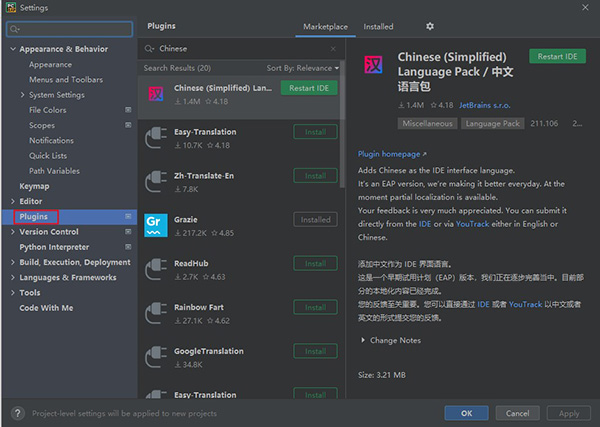Click the IDE link in English description
Image resolution: width=600 pixels, height=427 pixels.
[425, 224]
